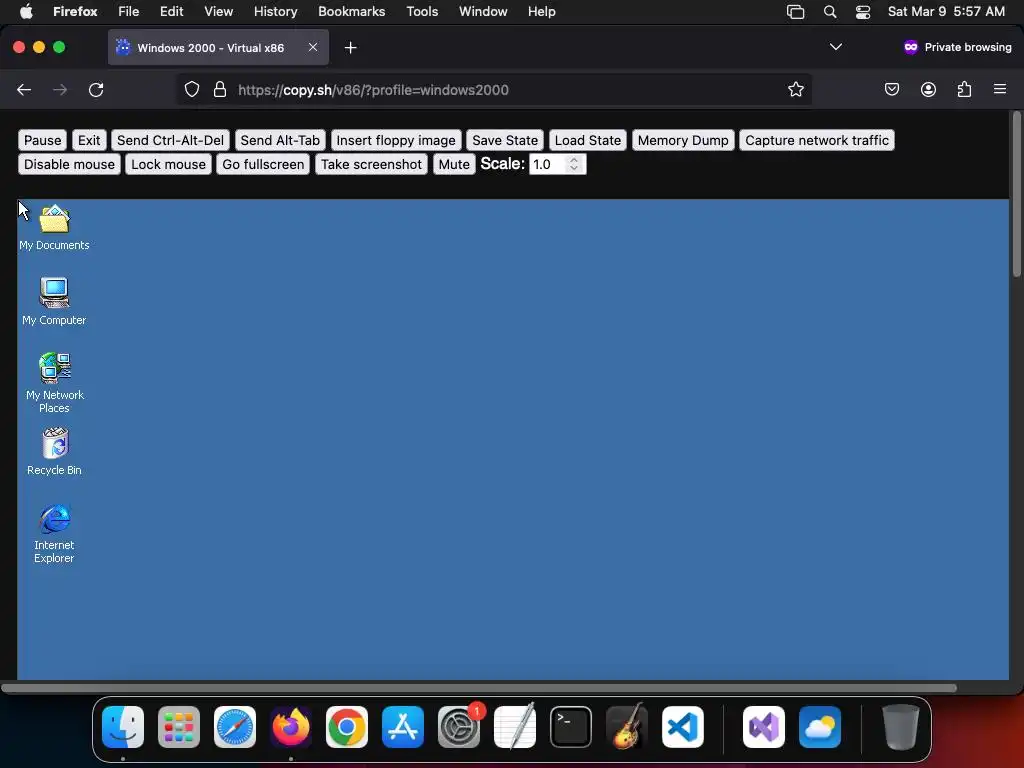This screenshot has width=1024, height=768.
Task: Open the History menu
Action: pos(276,12)
